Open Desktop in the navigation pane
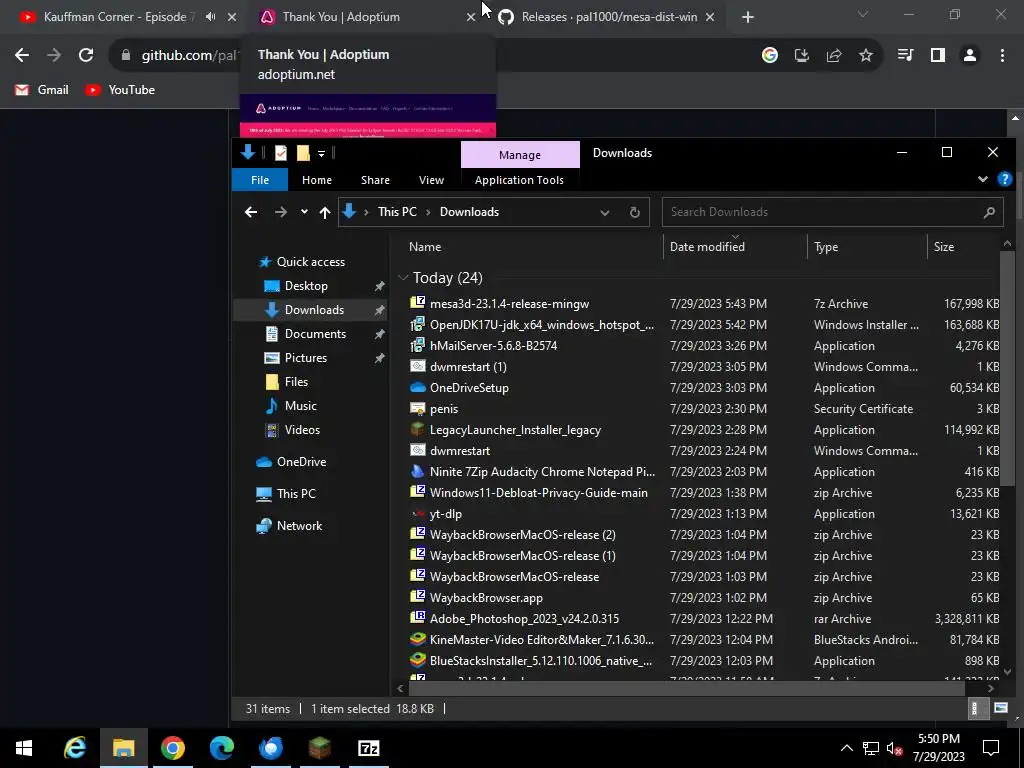1024x768 pixels. (306, 286)
